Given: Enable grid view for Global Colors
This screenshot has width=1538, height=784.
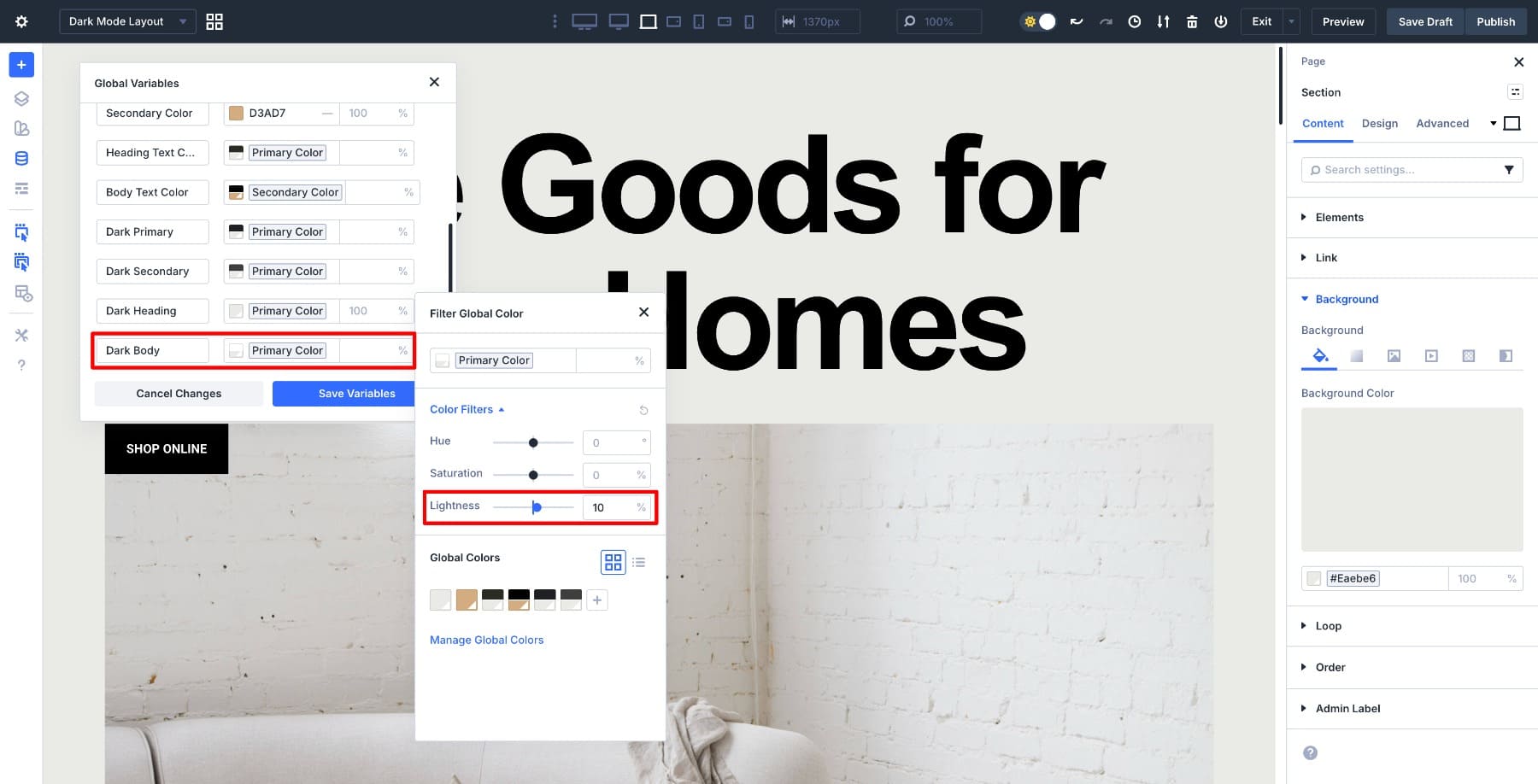Looking at the screenshot, I should [613, 562].
